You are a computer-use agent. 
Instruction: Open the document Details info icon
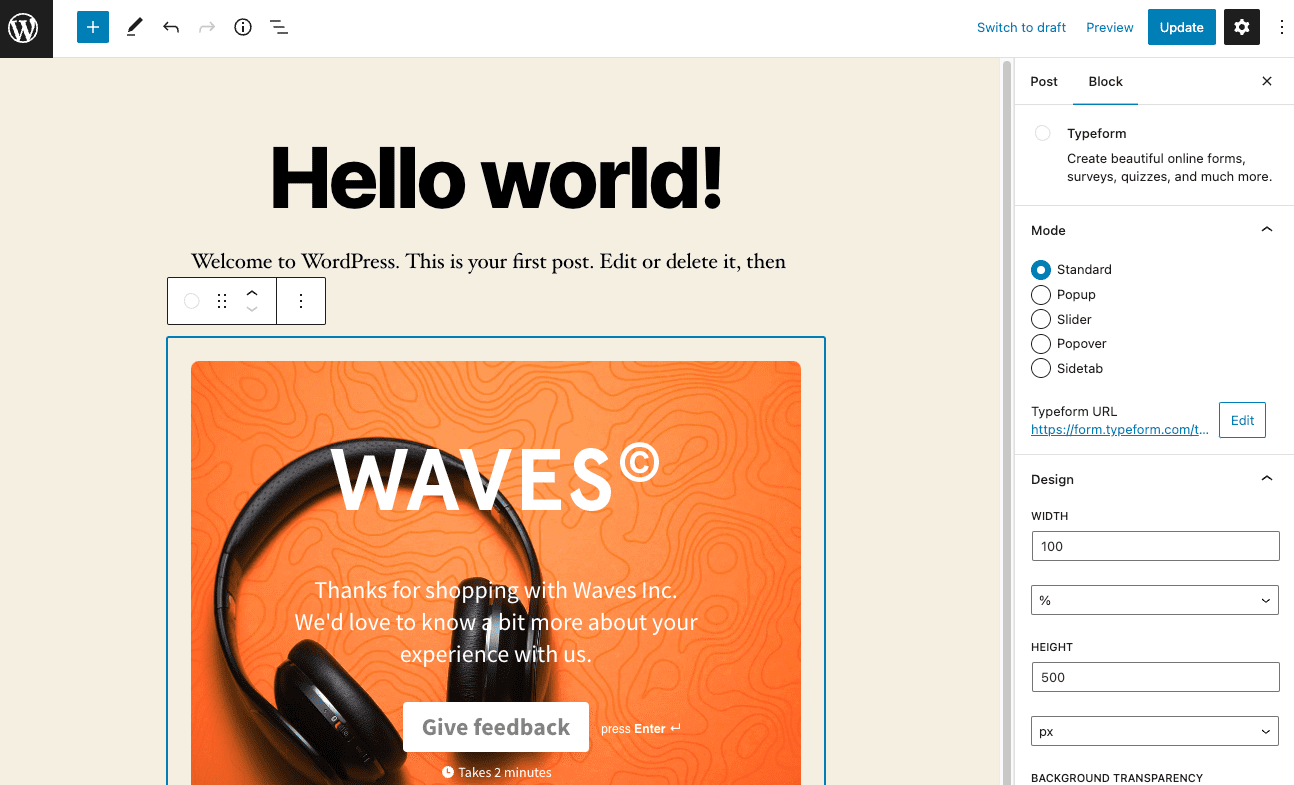243,28
